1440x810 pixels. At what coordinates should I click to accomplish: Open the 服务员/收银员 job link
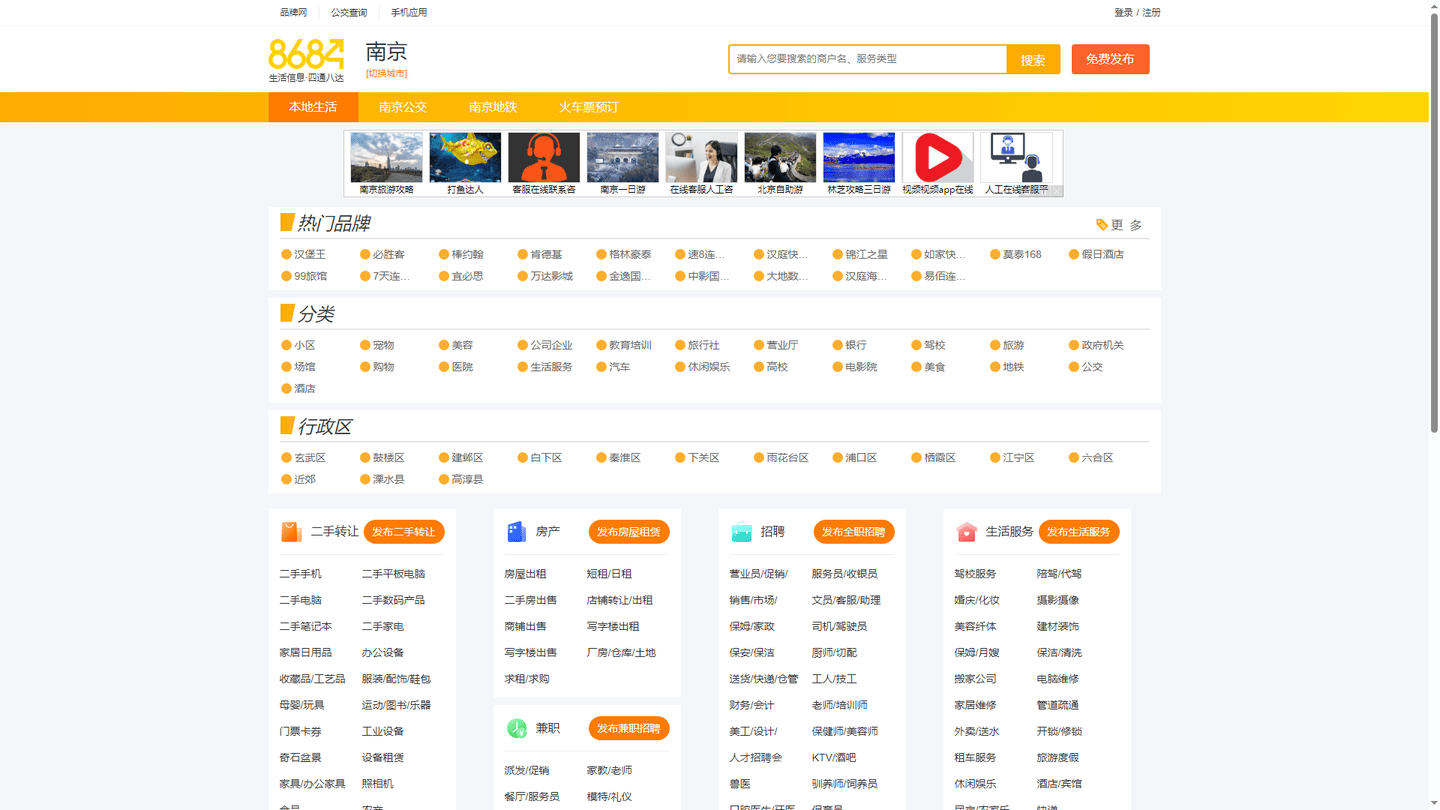[845, 574]
